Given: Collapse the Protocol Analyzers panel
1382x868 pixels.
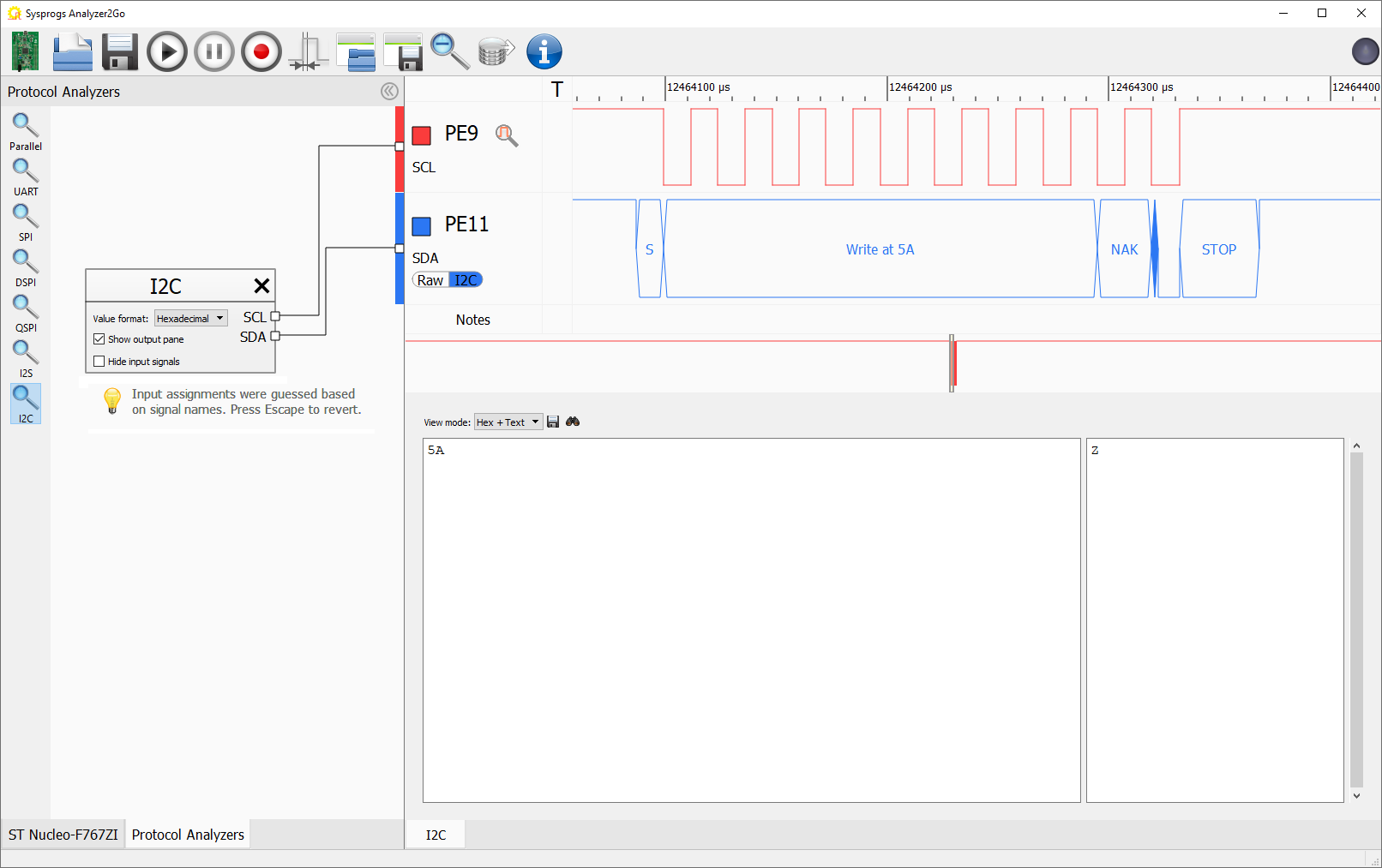Looking at the screenshot, I should point(389,92).
